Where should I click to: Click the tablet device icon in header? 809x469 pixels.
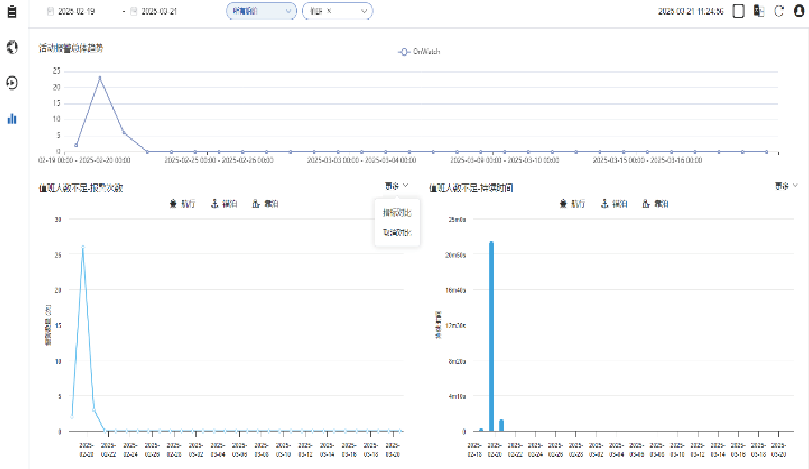pyautogui.click(x=739, y=12)
